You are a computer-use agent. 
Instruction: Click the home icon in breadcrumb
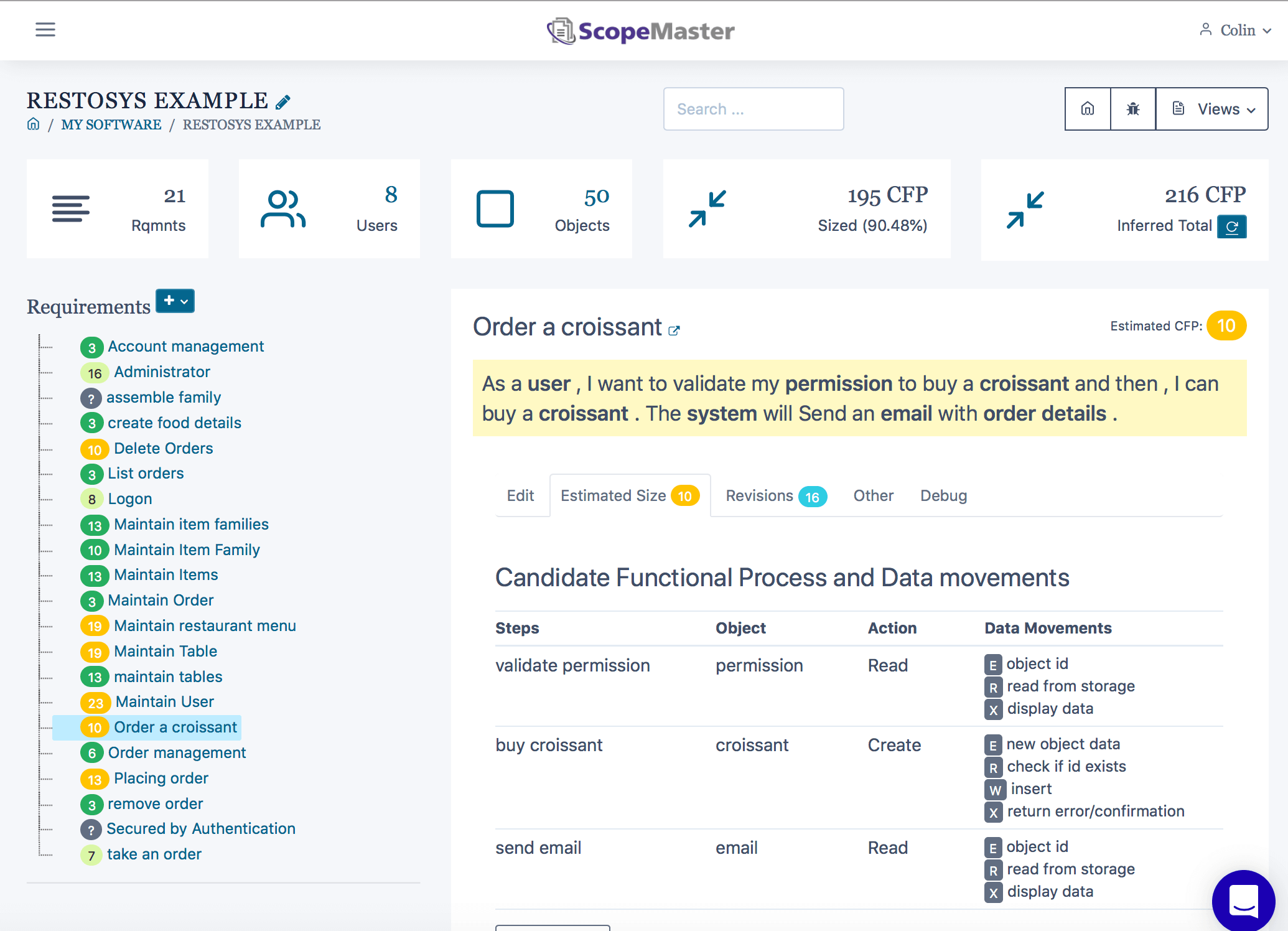click(x=34, y=124)
